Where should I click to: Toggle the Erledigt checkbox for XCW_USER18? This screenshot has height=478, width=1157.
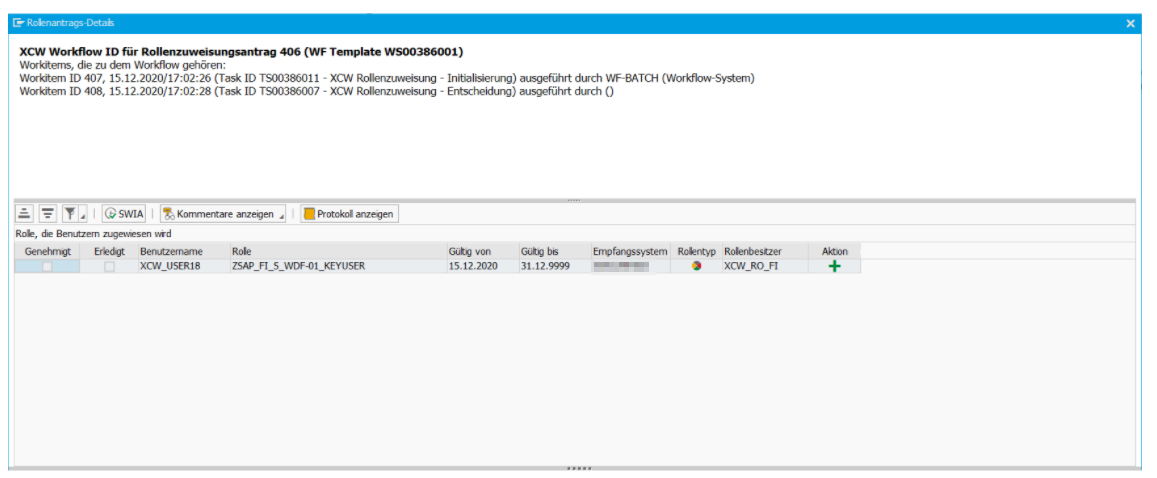point(109,267)
